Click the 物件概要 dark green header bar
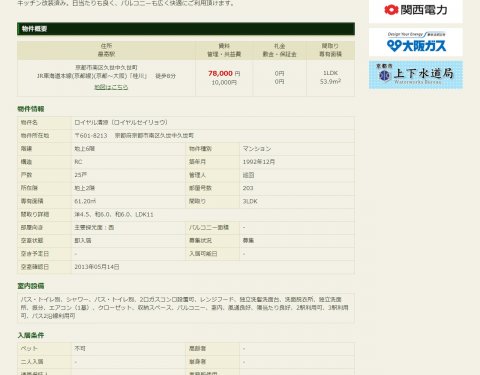Screen dimensions: 480x375 pos(186,29)
